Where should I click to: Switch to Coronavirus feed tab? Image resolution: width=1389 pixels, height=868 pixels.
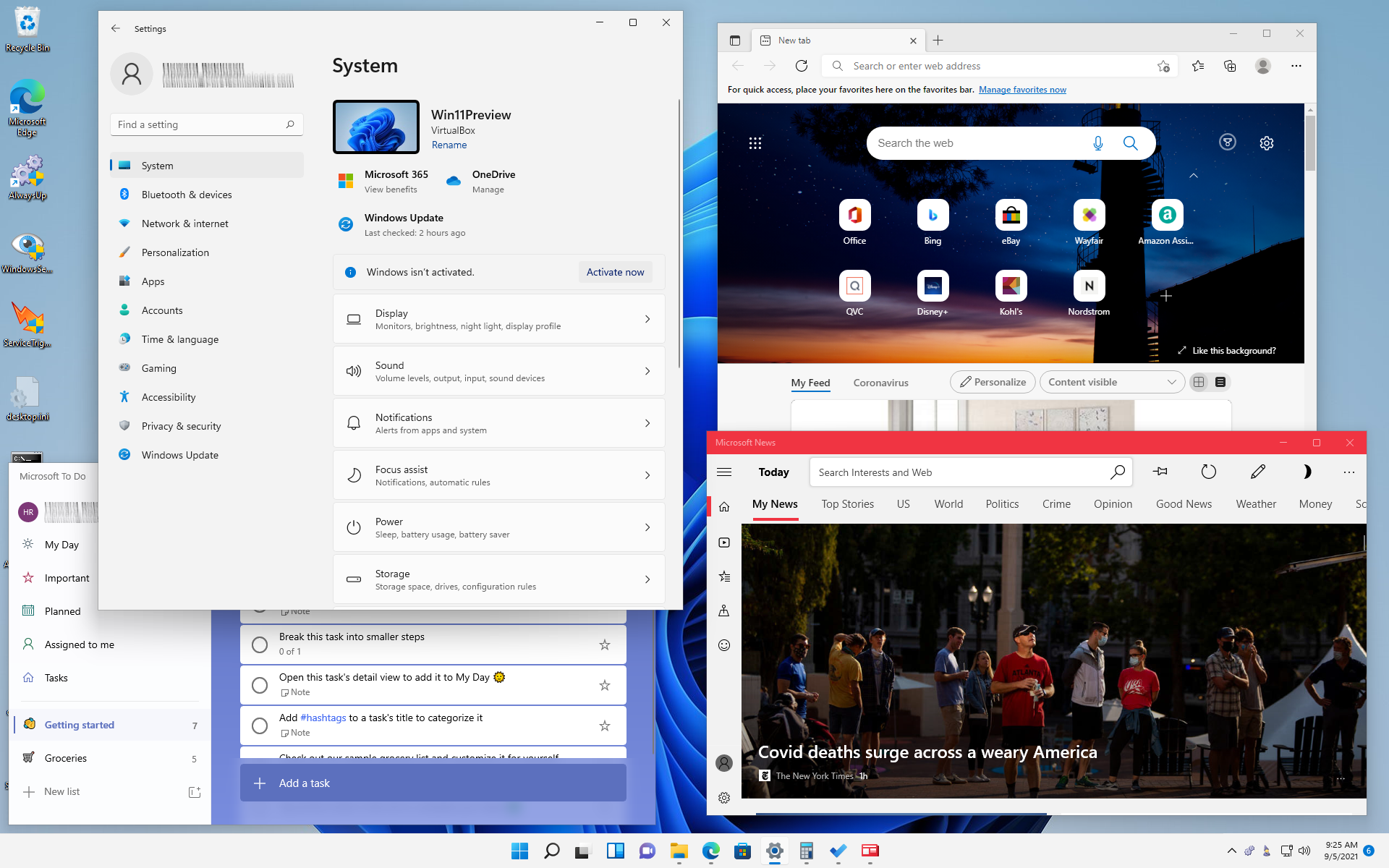[x=880, y=383]
